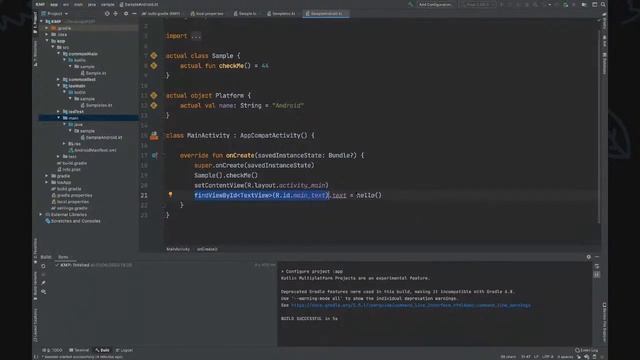Open Terminal tool window tab
This screenshot has height=360, width=640.
79,350
